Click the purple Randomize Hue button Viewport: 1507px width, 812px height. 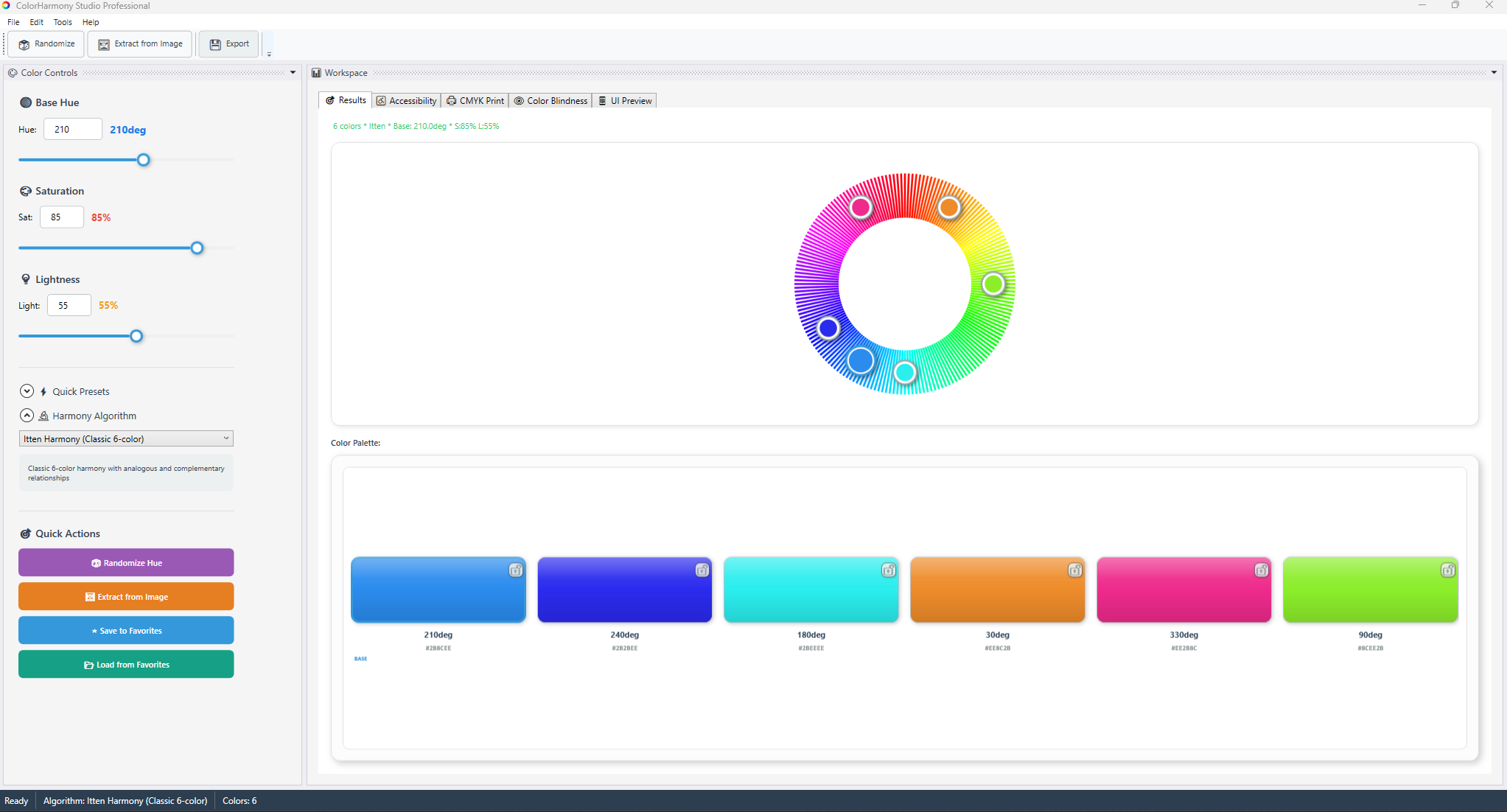(126, 563)
